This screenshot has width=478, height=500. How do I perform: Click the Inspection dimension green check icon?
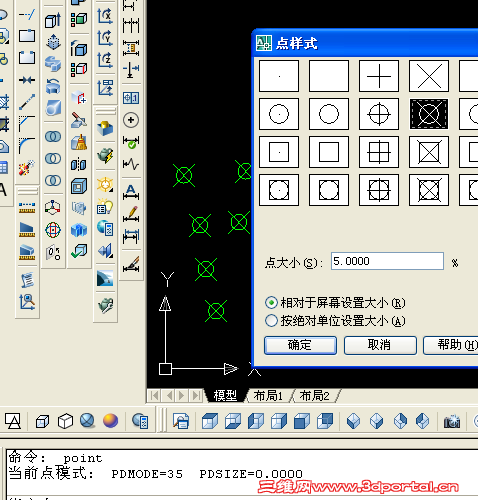click(131, 142)
